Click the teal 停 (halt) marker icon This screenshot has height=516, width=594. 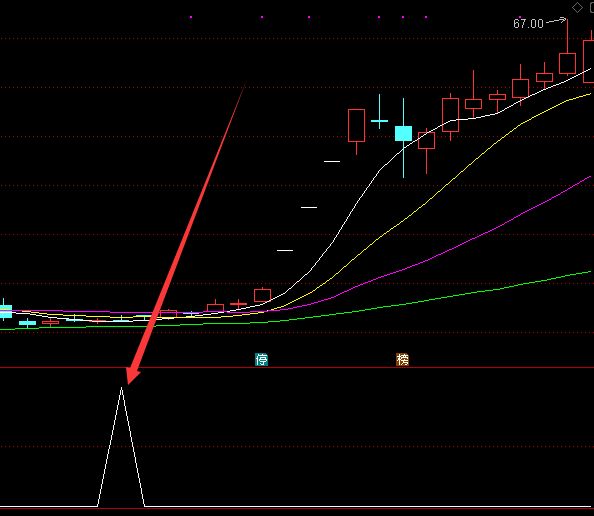pos(261,359)
